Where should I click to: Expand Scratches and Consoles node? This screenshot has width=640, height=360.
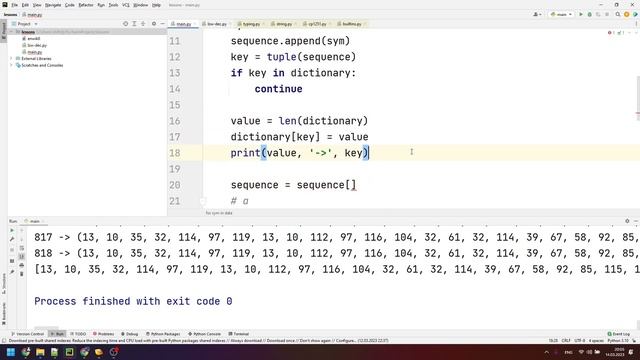tap(11, 65)
